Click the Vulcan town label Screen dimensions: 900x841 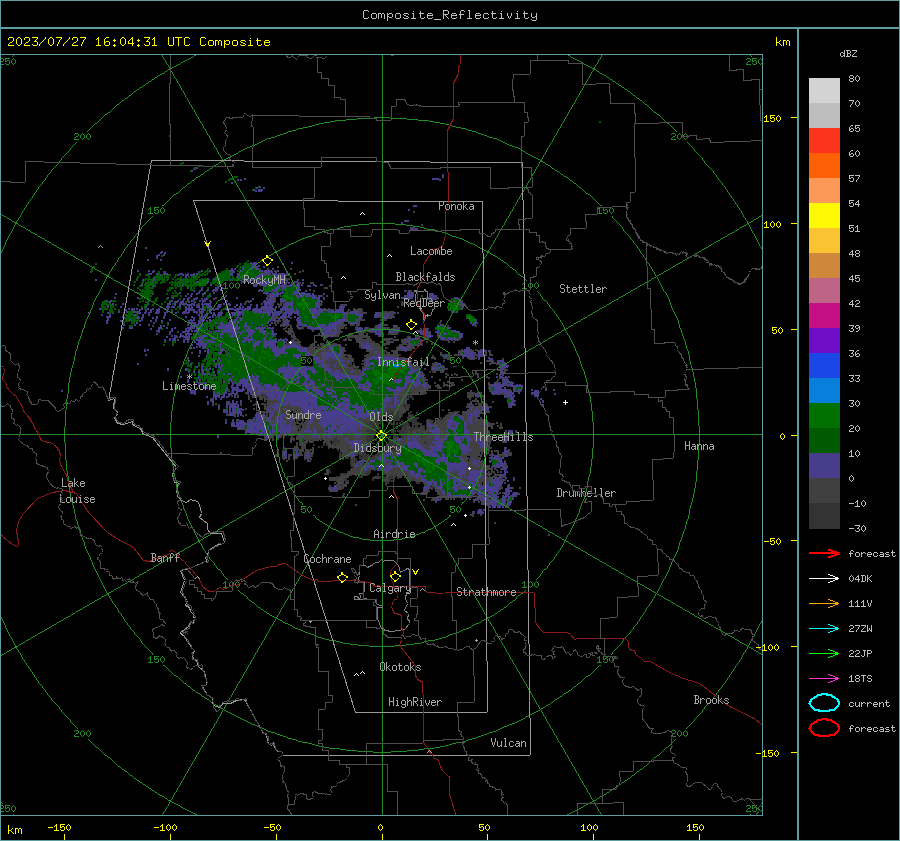click(508, 743)
